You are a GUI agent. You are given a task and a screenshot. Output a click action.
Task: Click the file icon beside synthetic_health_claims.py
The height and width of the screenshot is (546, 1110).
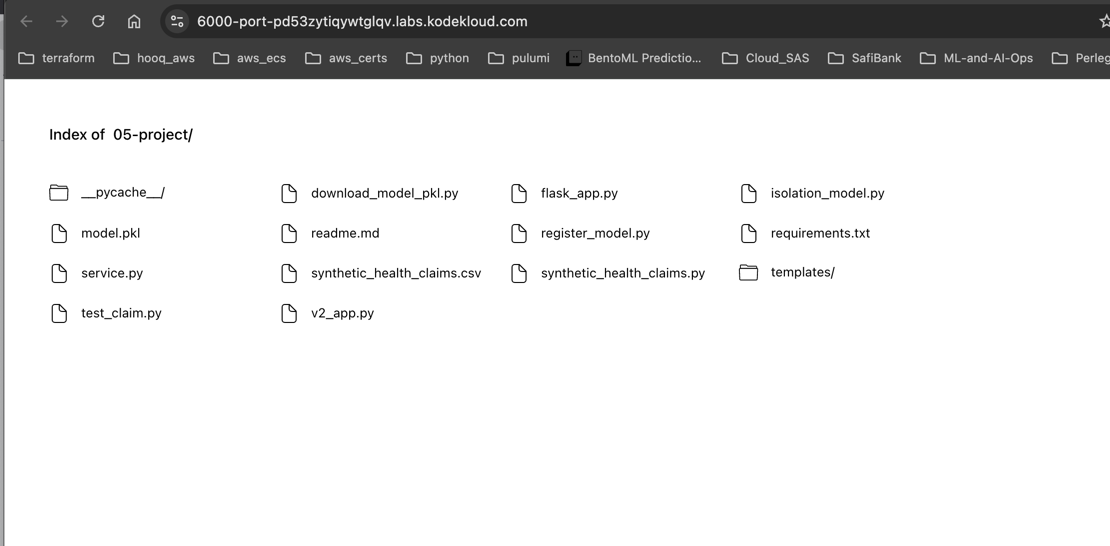click(x=519, y=273)
